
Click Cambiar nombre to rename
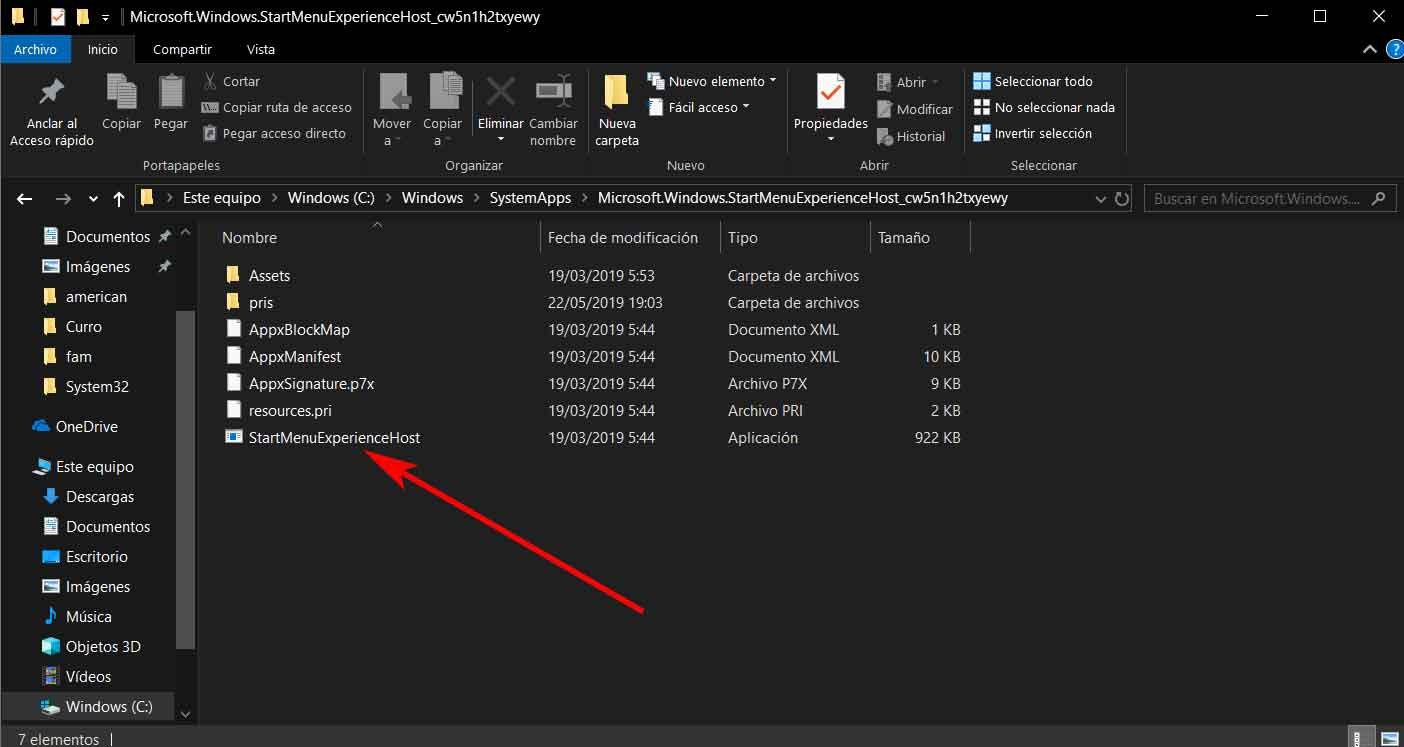(553, 111)
